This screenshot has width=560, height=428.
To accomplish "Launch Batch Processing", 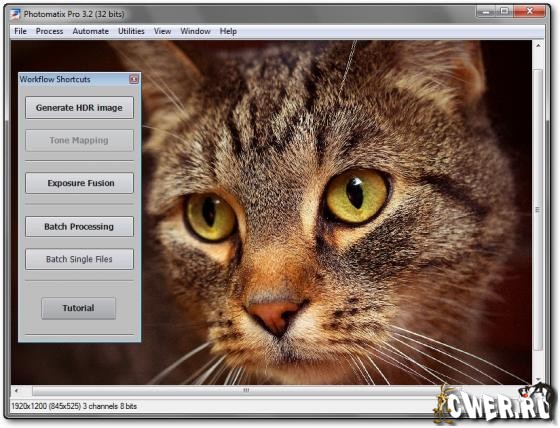I will click(x=79, y=227).
